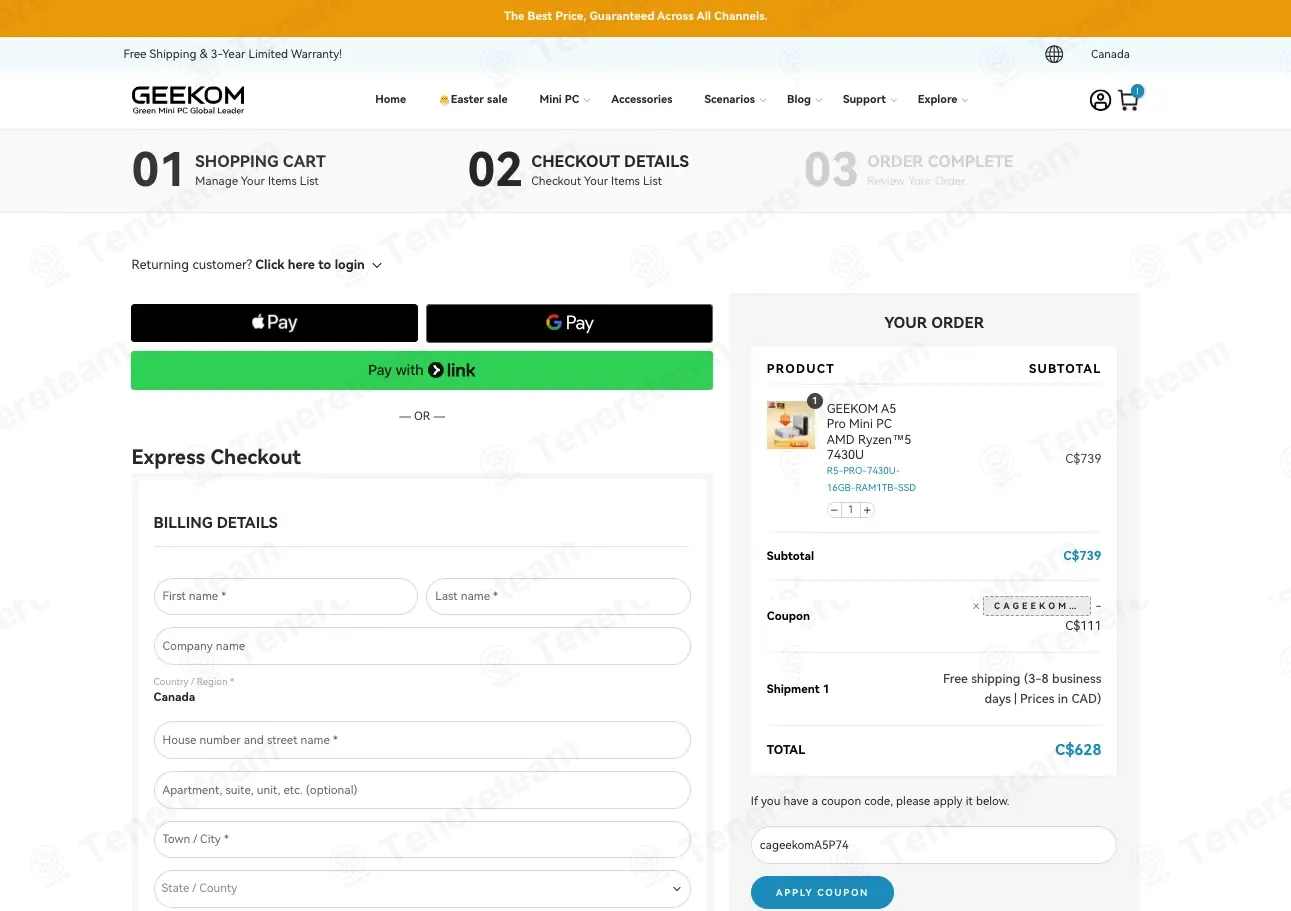
Task: Focus the Company name field
Action: [422, 646]
